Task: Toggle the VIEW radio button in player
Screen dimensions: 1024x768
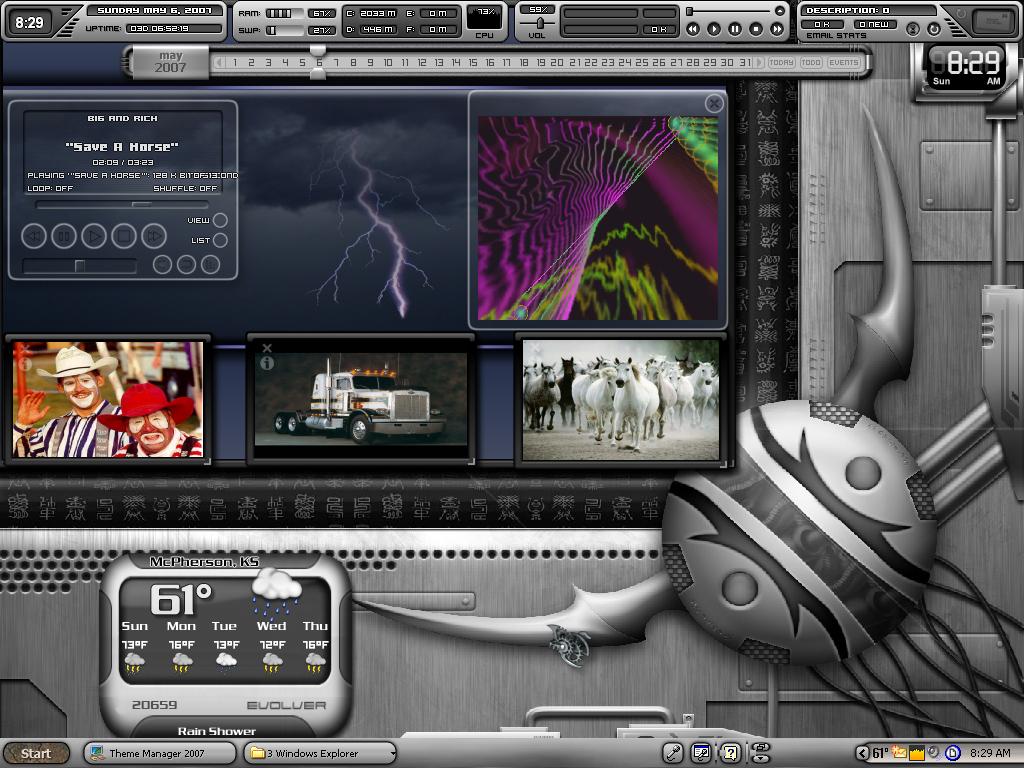Action: tap(221, 220)
